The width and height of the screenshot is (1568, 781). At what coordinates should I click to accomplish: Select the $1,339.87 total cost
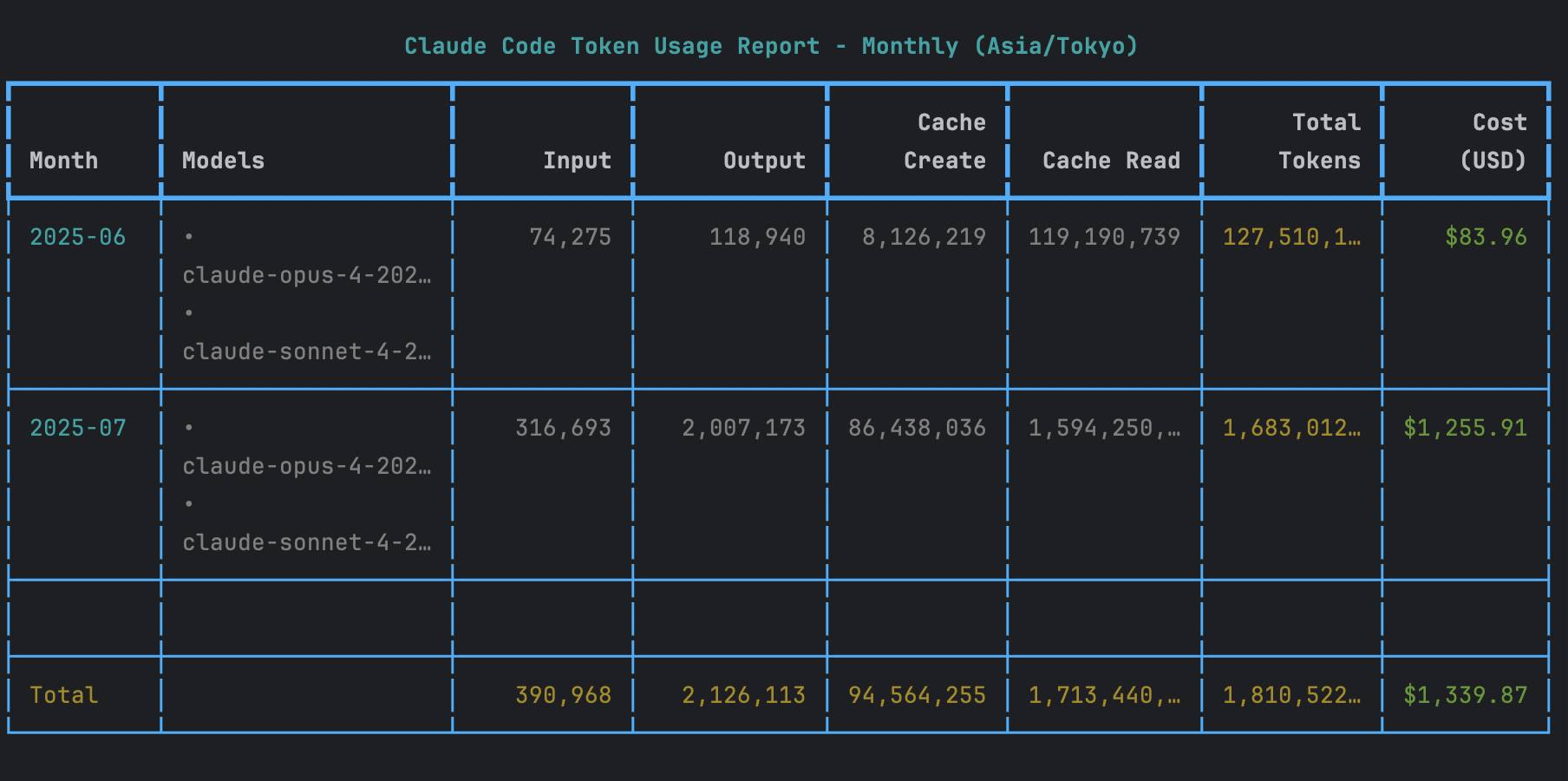(1465, 695)
